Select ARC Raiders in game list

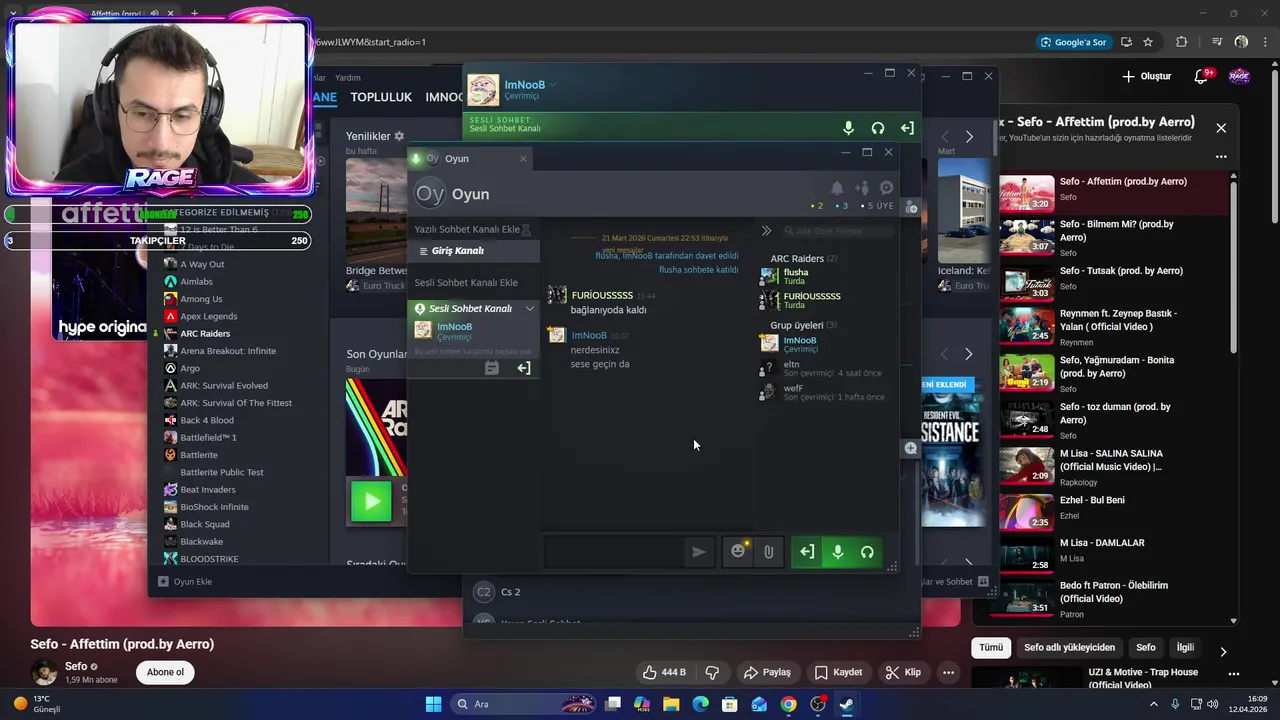[205, 333]
